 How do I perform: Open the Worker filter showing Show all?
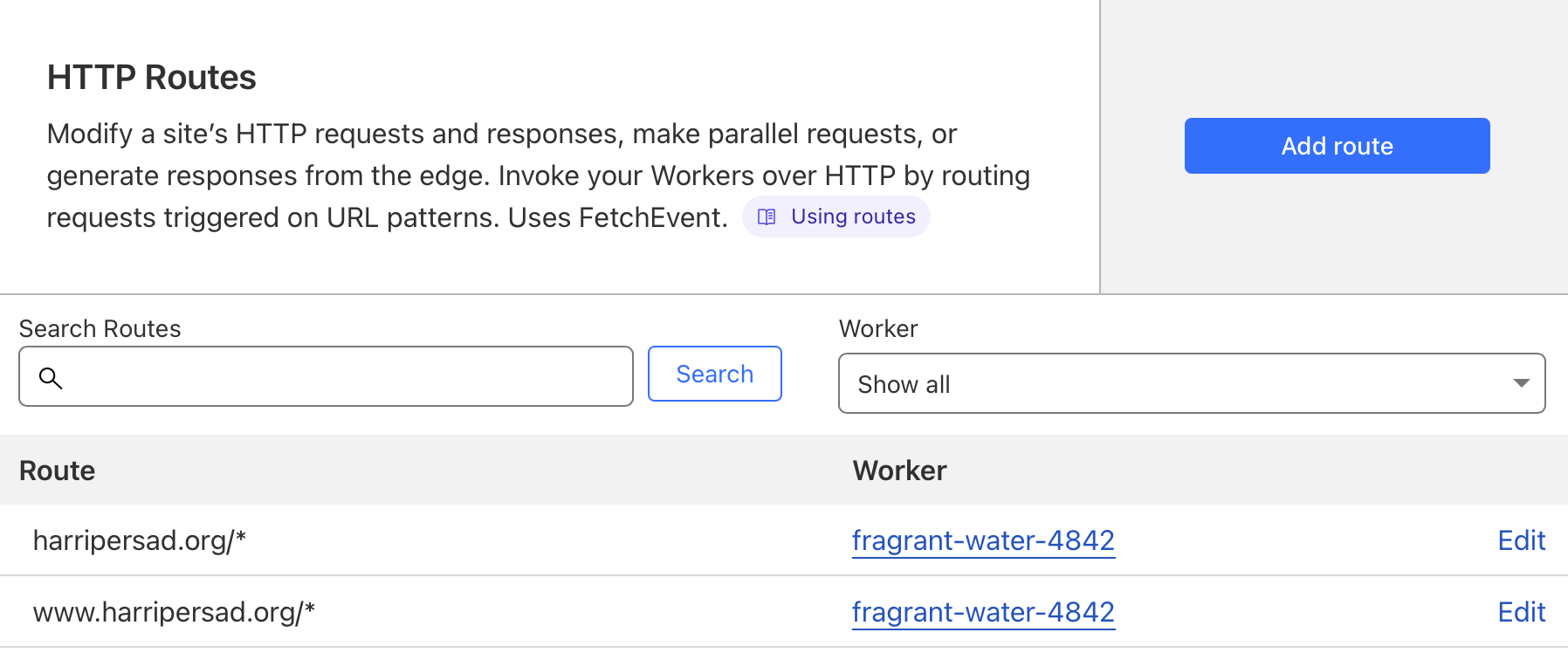click(1192, 383)
